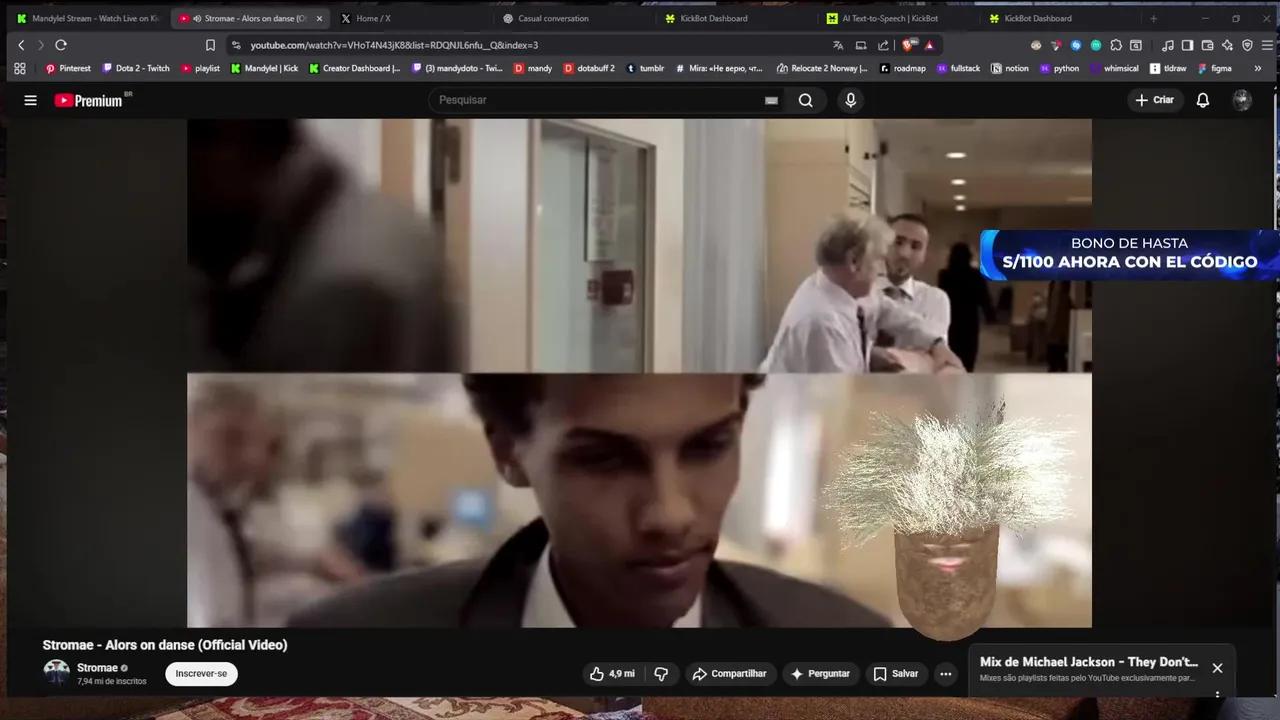Close the Stromae - Alors on danse tab

(319, 18)
